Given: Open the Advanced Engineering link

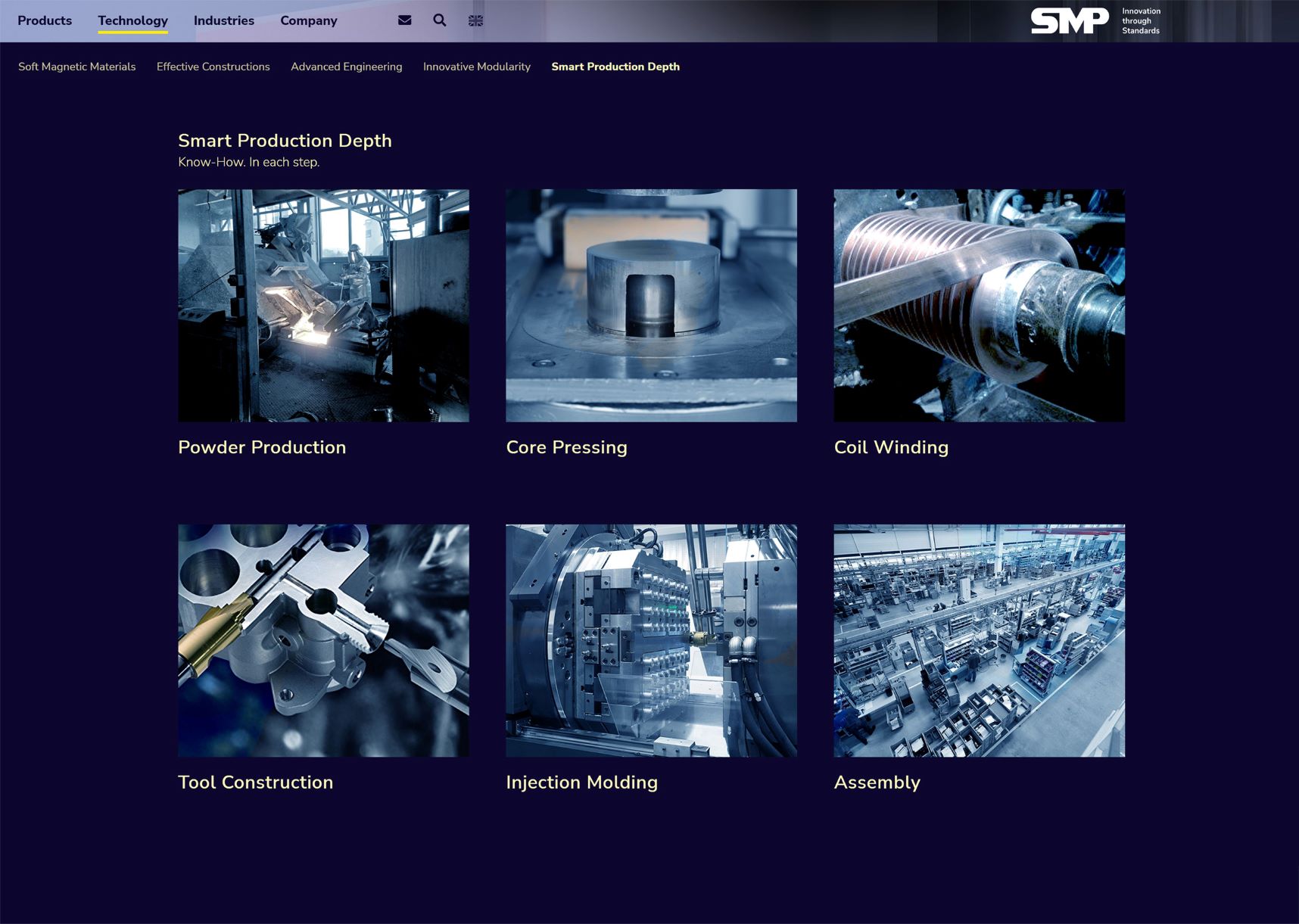Looking at the screenshot, I should pyautogui.click(x=346, y=67).
